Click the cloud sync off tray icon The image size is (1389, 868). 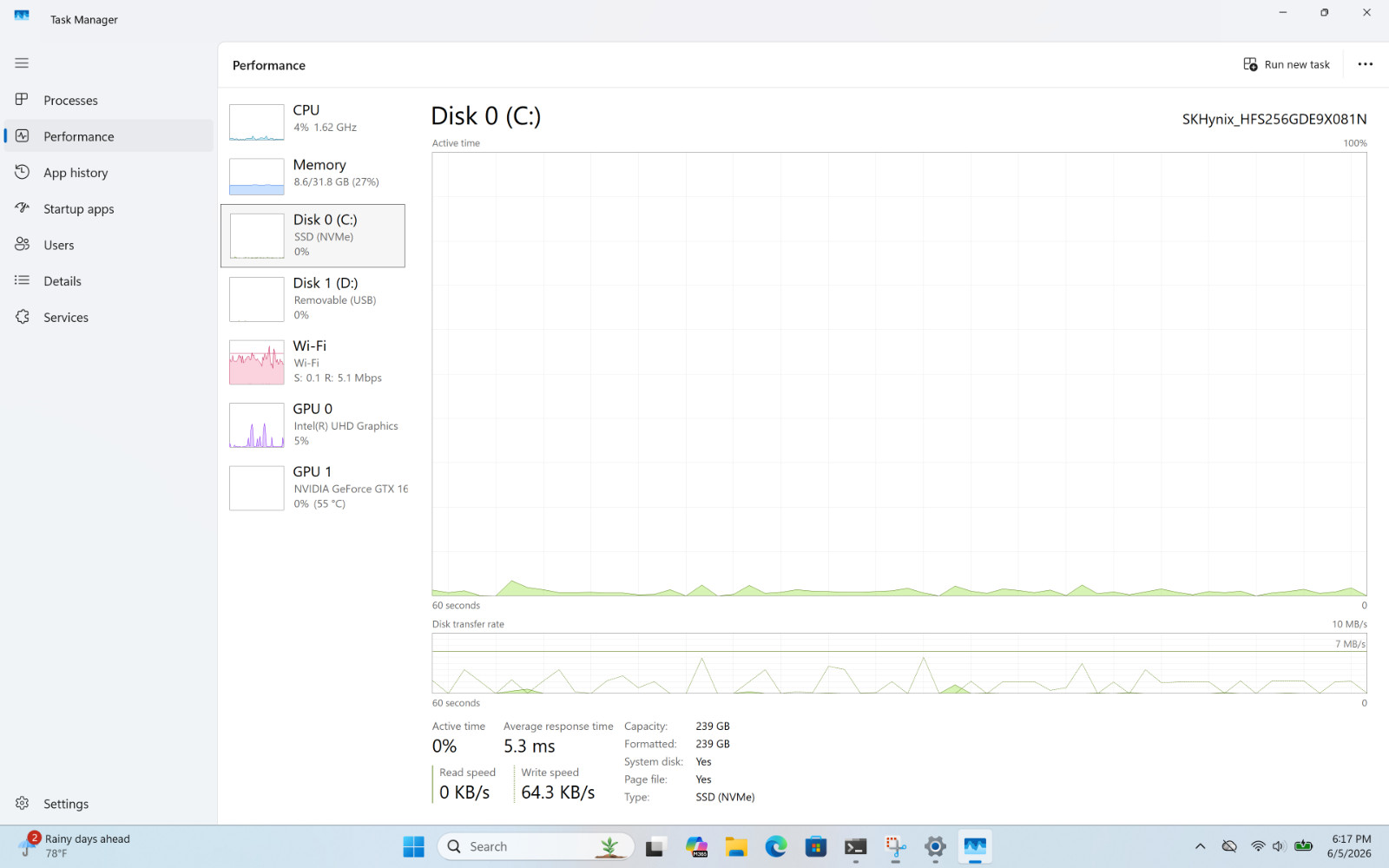1229,846
